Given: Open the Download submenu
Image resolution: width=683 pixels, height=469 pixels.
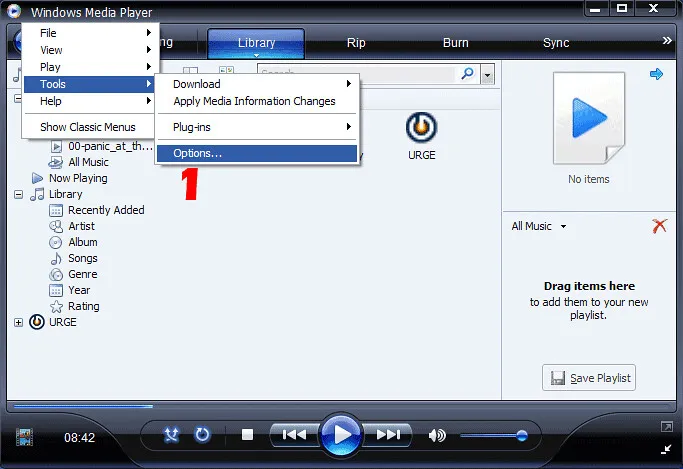Looking at the screenshot, I should point(257,84).
